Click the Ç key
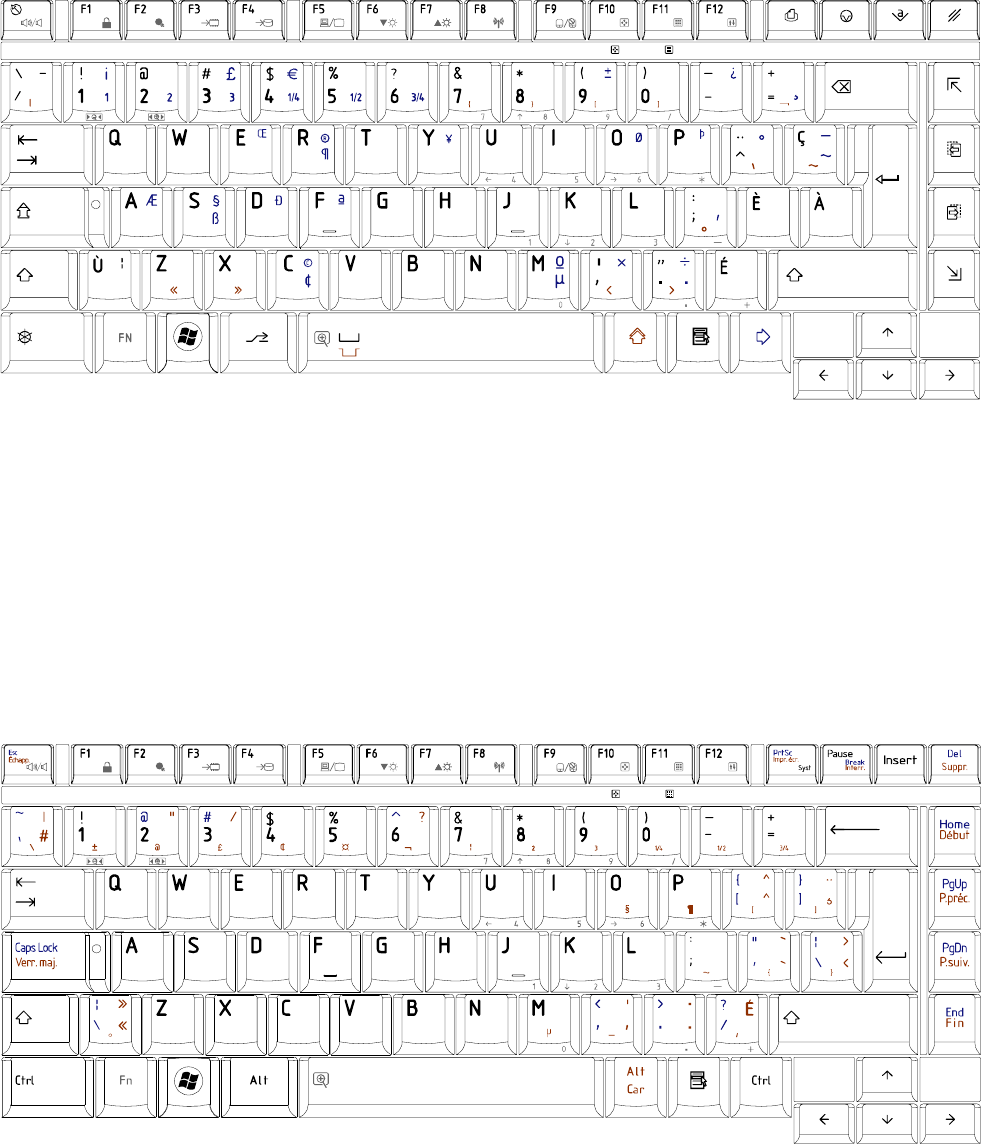981x1144 pixels. tap(815, 155)
